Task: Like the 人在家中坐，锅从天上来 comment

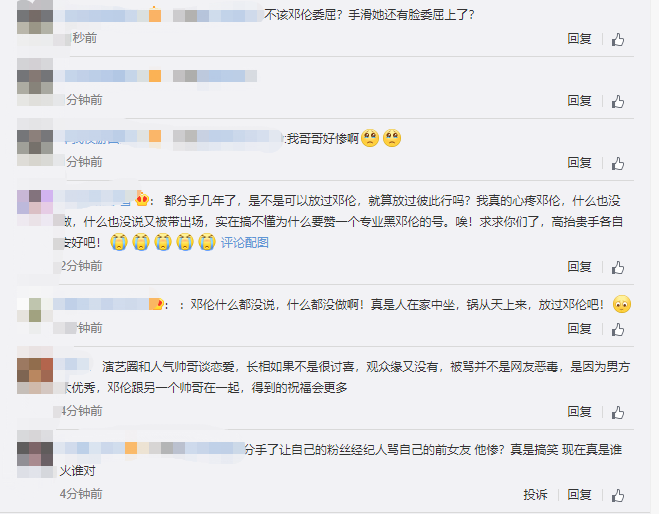Action: [618, 329]
